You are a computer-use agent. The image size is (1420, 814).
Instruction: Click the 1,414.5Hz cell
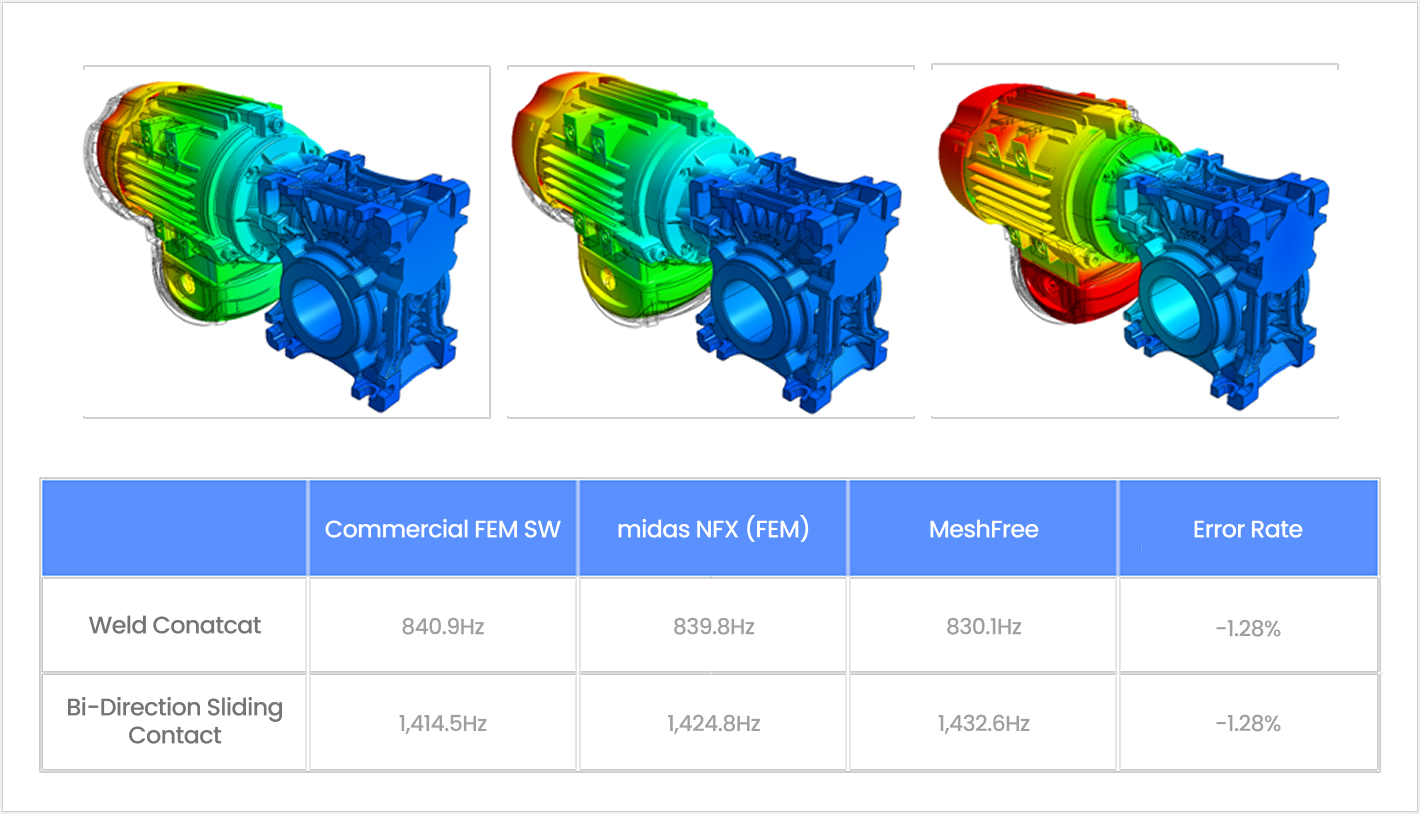pyautogui.click(x=443, y=723)
